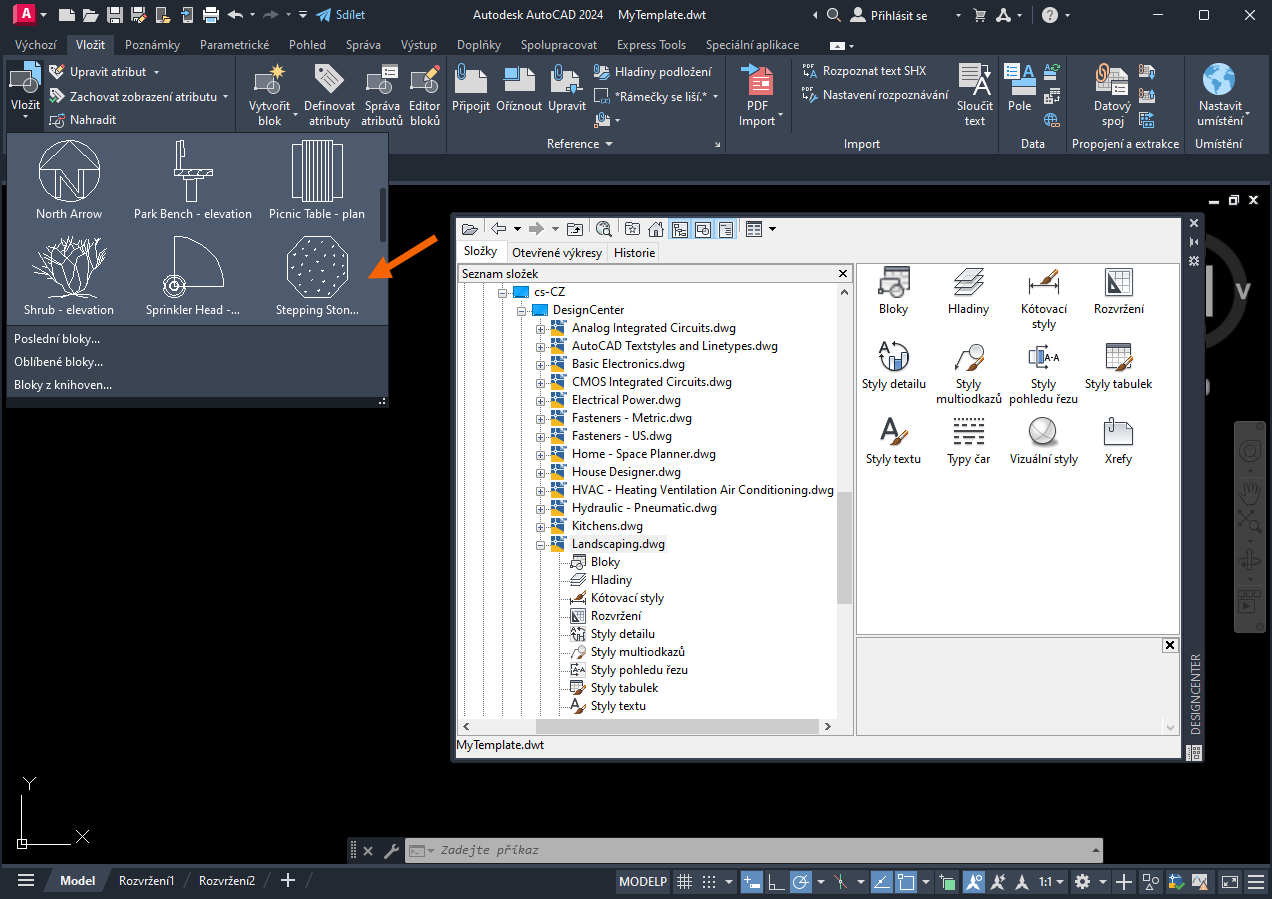The width and height of the screenshot is (1272, 899).
Task: Open Typy čar icon in content pane
Action: click(x=968, y=441)
